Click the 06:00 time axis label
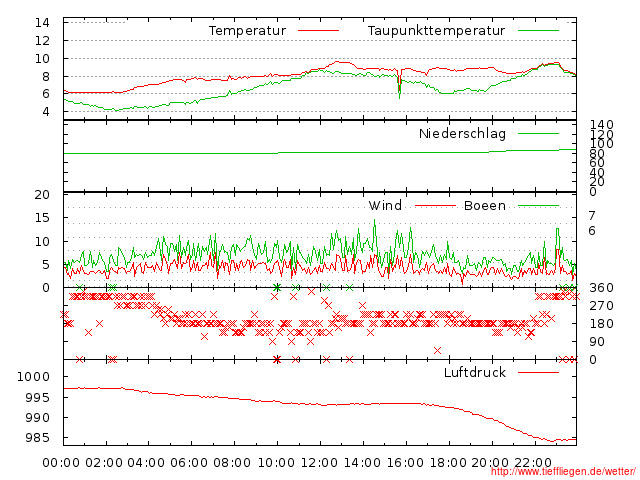The width and height of the screenshot is (640, 480). point(189,463)
